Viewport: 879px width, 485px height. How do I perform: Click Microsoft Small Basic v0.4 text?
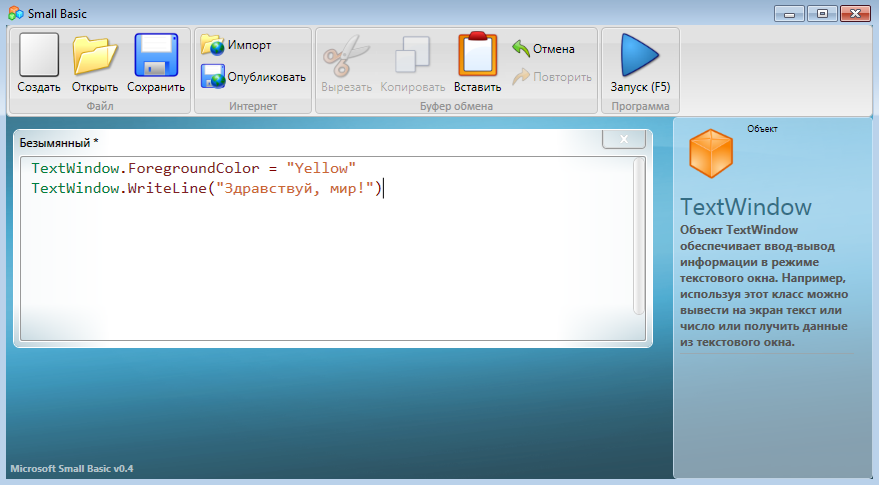[72, 468]
